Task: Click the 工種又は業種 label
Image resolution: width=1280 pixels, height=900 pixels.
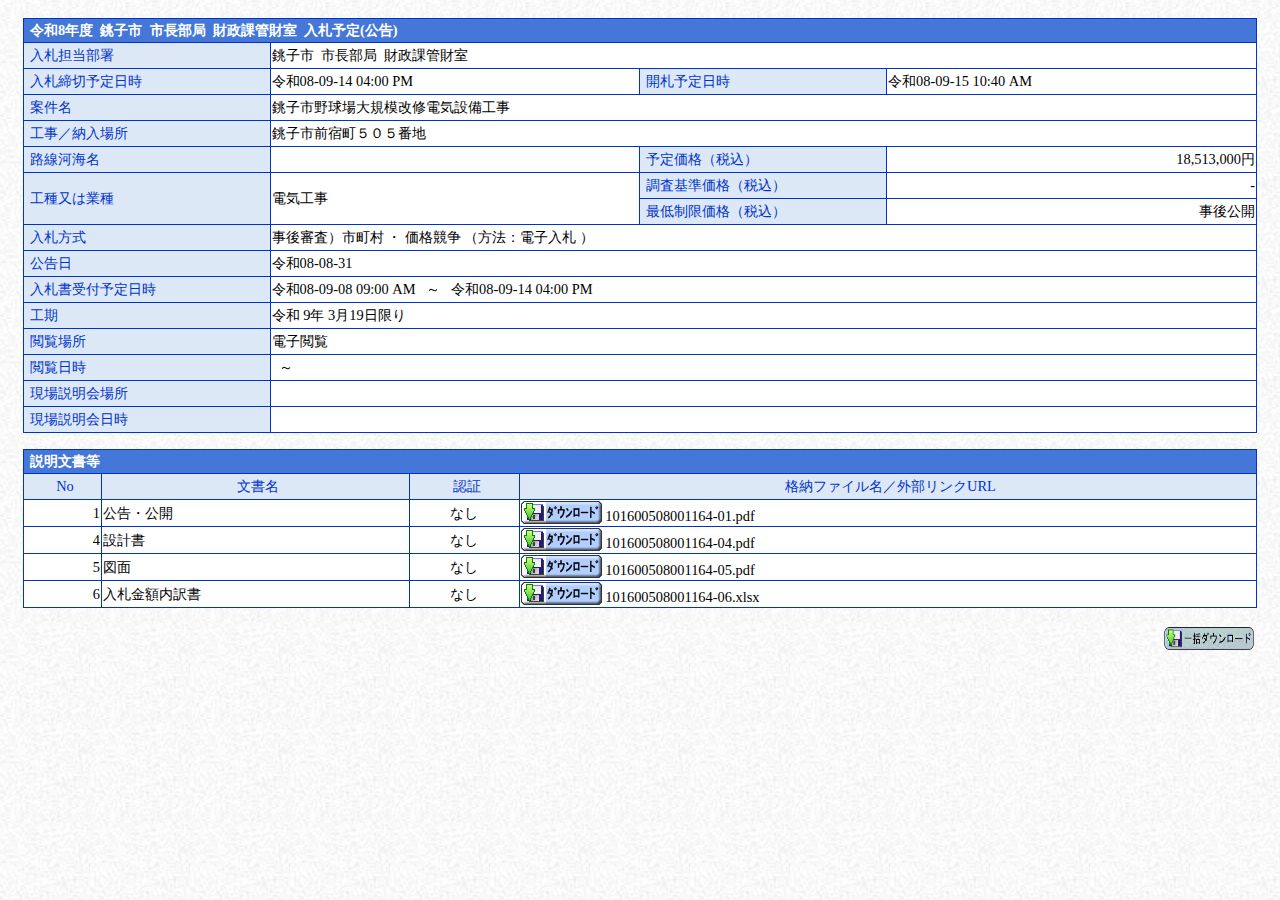Action: (x=72, y=199)
